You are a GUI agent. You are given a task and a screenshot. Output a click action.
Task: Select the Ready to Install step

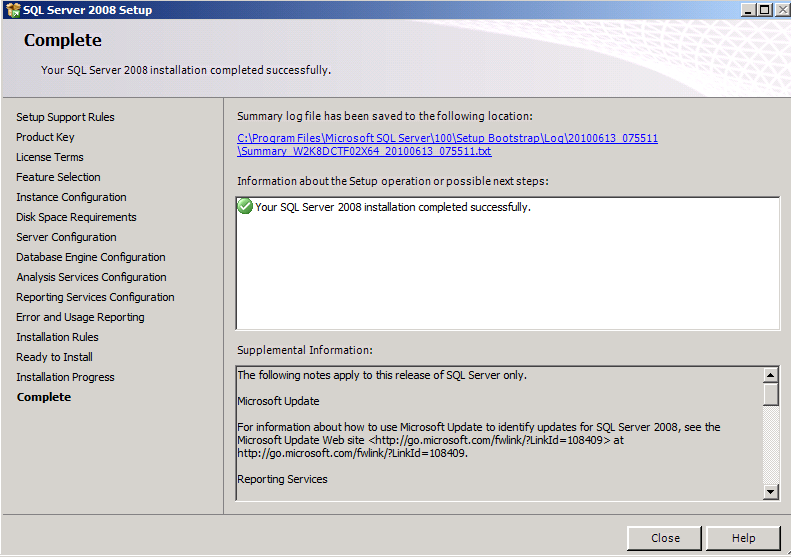coord(54,357)
